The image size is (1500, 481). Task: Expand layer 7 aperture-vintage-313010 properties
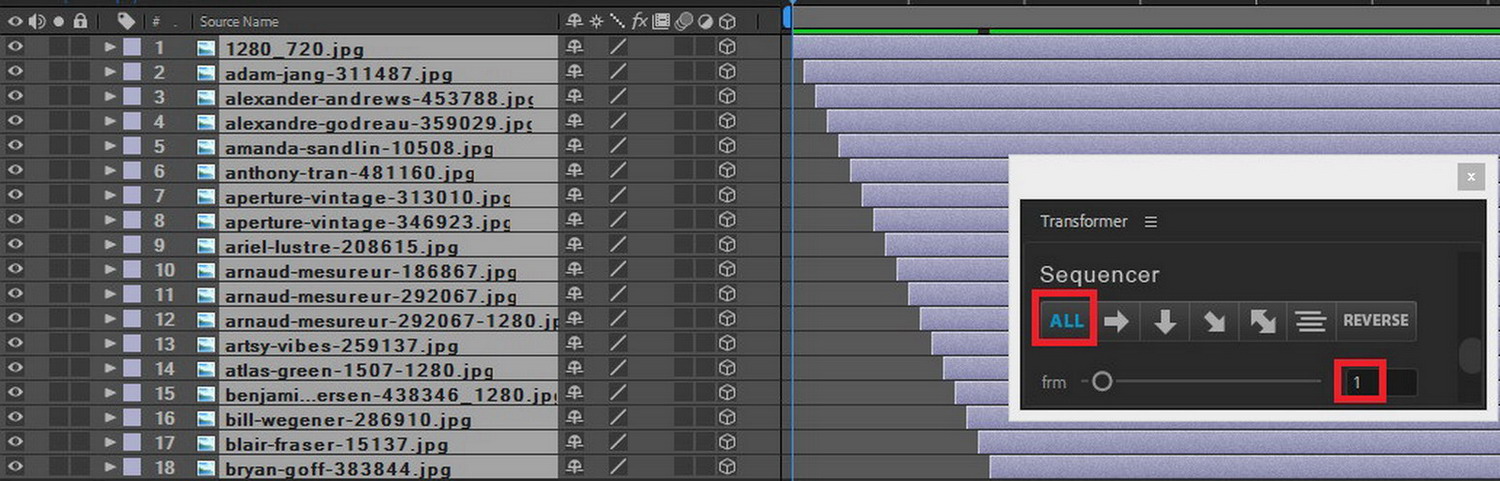[111, 195]
